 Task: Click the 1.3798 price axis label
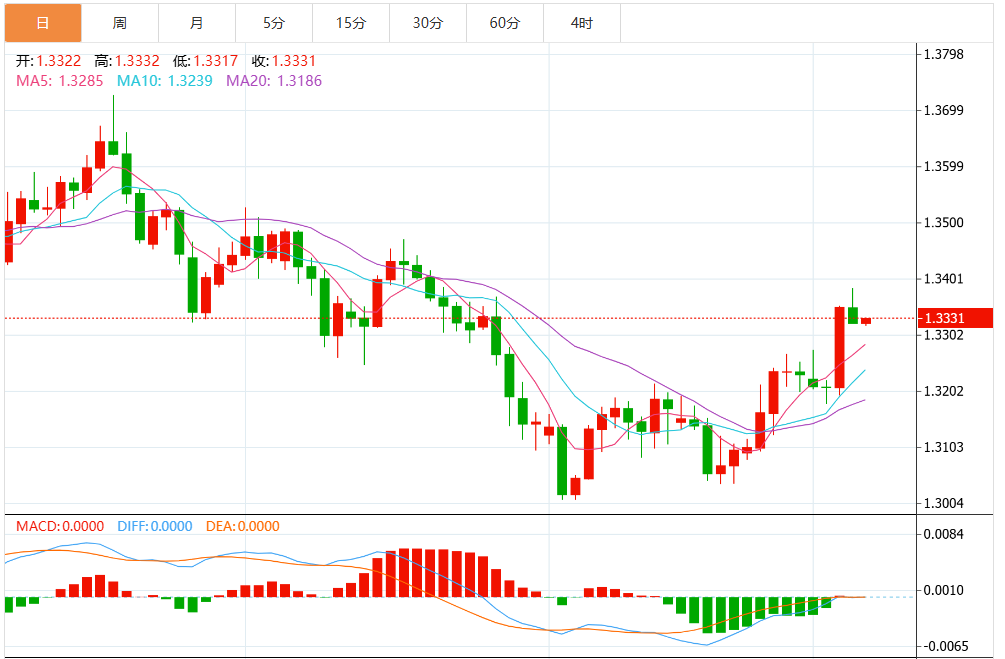click(x=943, y=54)
